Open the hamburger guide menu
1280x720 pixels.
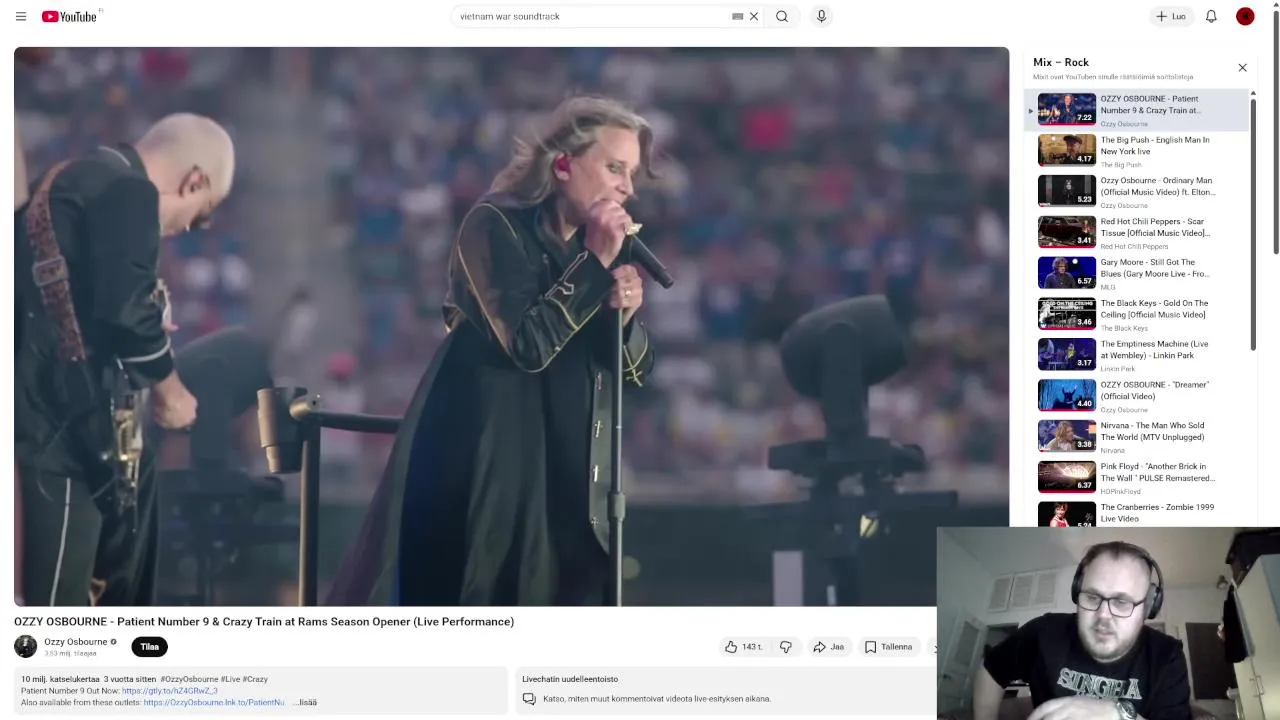tap(20, 16)
